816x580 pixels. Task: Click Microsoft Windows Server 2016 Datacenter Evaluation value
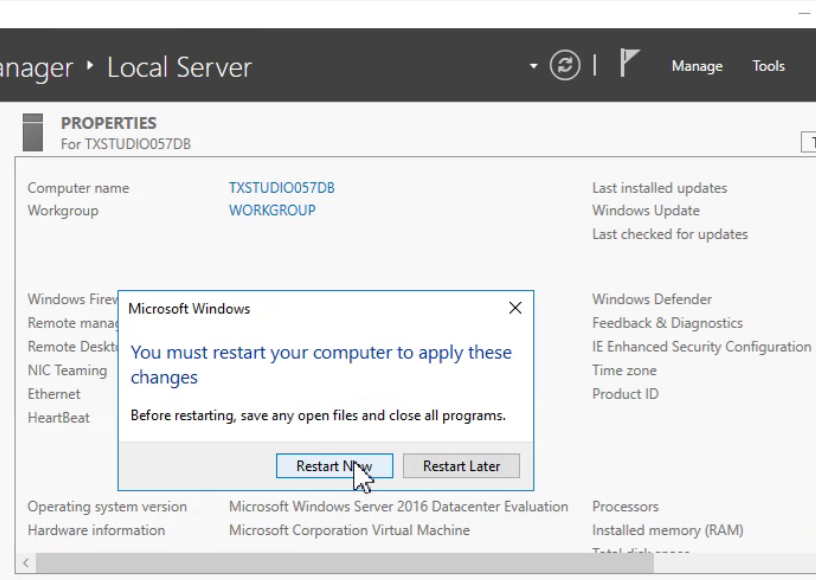tap(399, 507)
